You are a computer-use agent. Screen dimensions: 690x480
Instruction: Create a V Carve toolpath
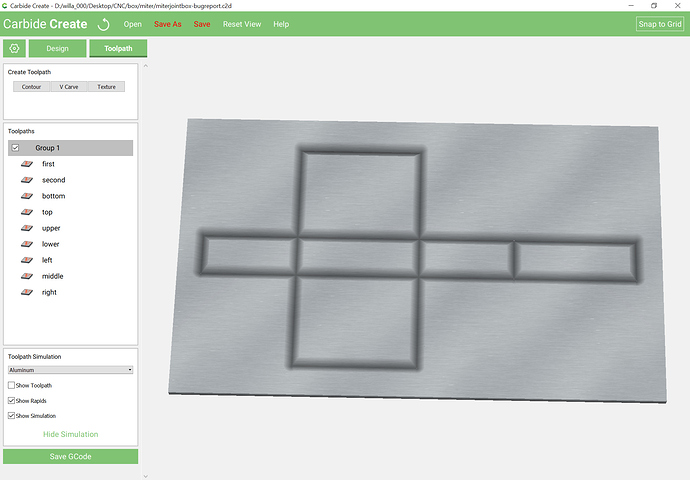pyautogui.click(x=69, y=87)
